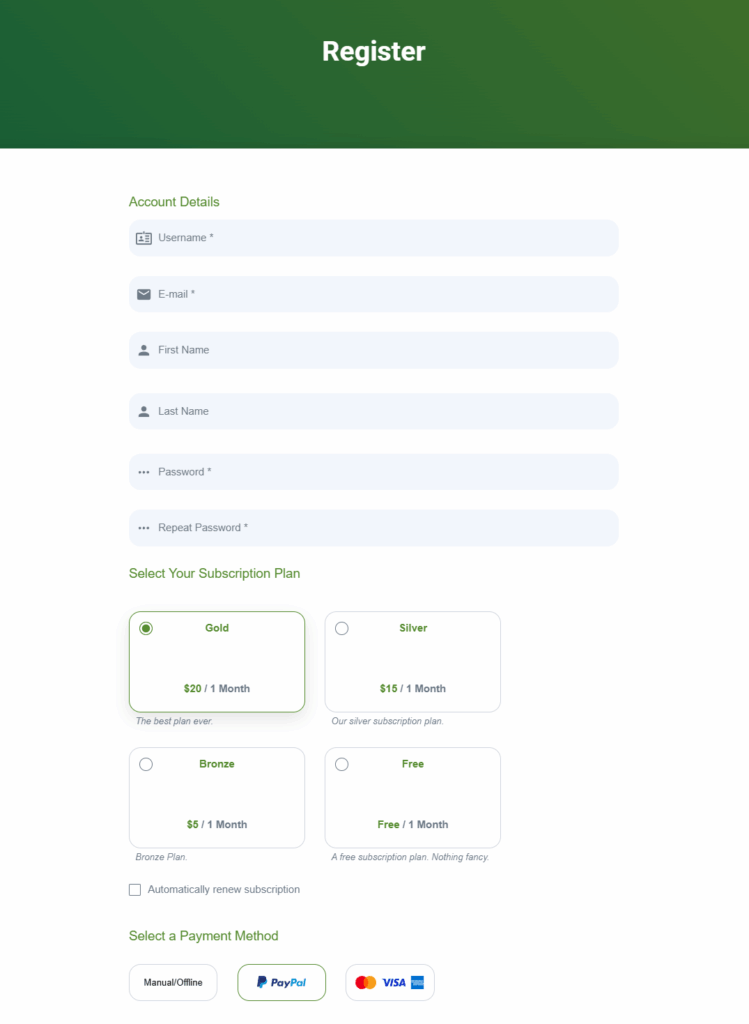Click the ID card icon in Username field
Image resolution: width=749 pixels, height=1024 pixels.
tap(144, 238)
